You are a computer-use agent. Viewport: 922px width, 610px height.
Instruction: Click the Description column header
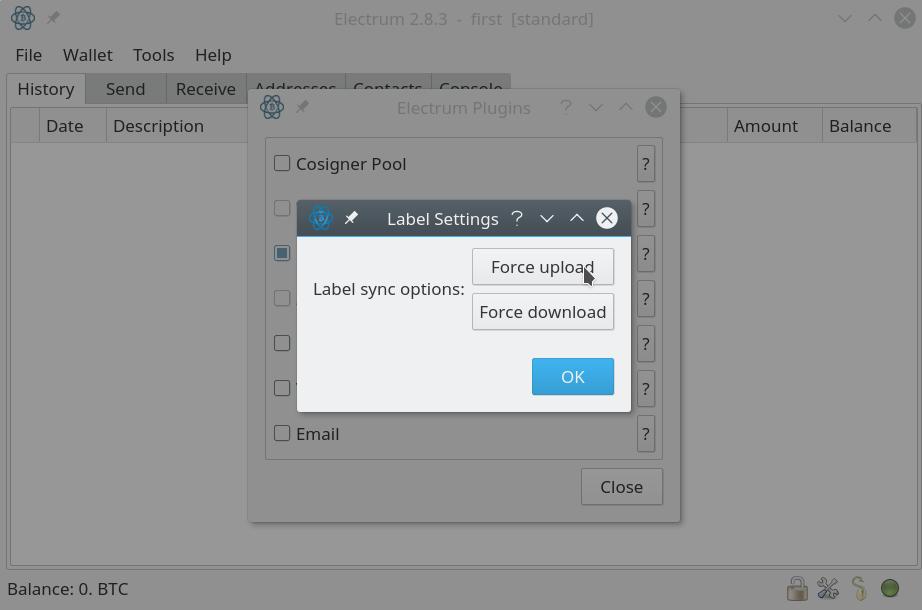click(x=176, y=126)
